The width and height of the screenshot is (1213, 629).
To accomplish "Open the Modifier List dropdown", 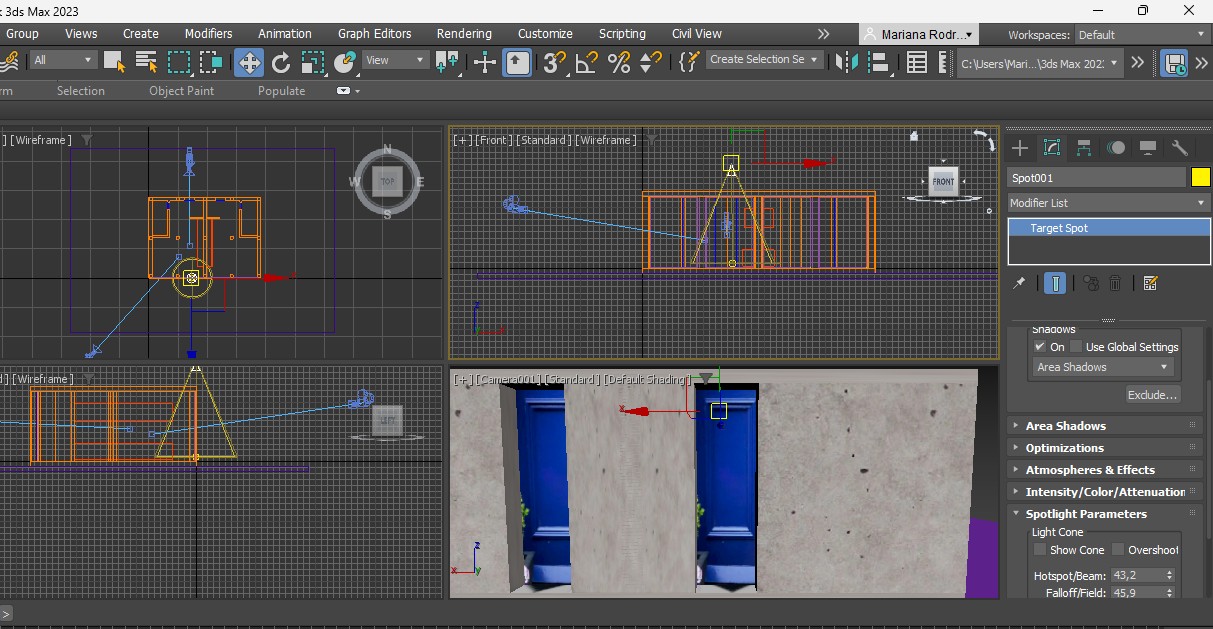I will click(x=1108, y=203).
